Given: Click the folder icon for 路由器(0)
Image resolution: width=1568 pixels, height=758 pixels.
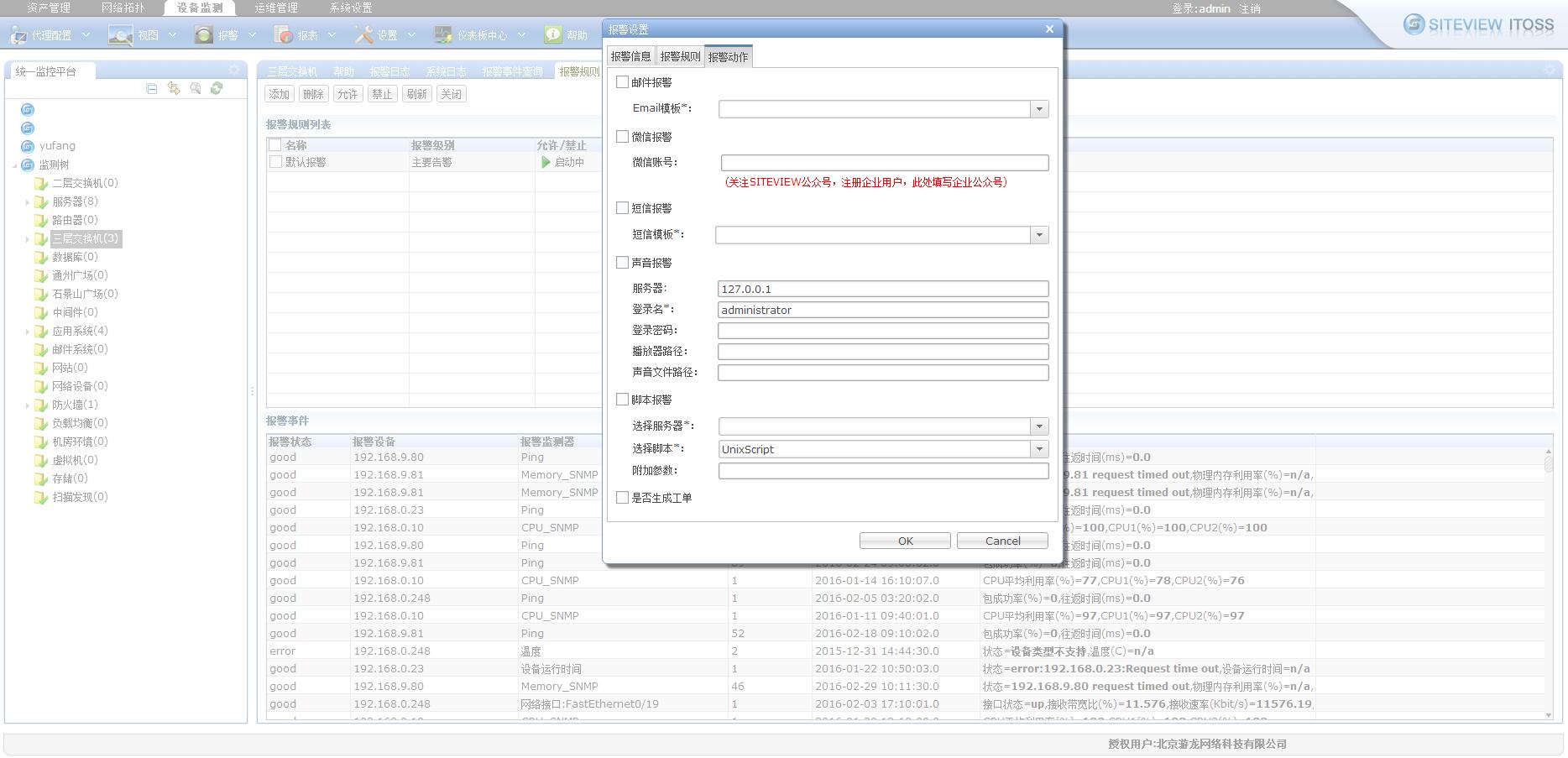Looking at the screenshot, I should (x=40, y=220).
